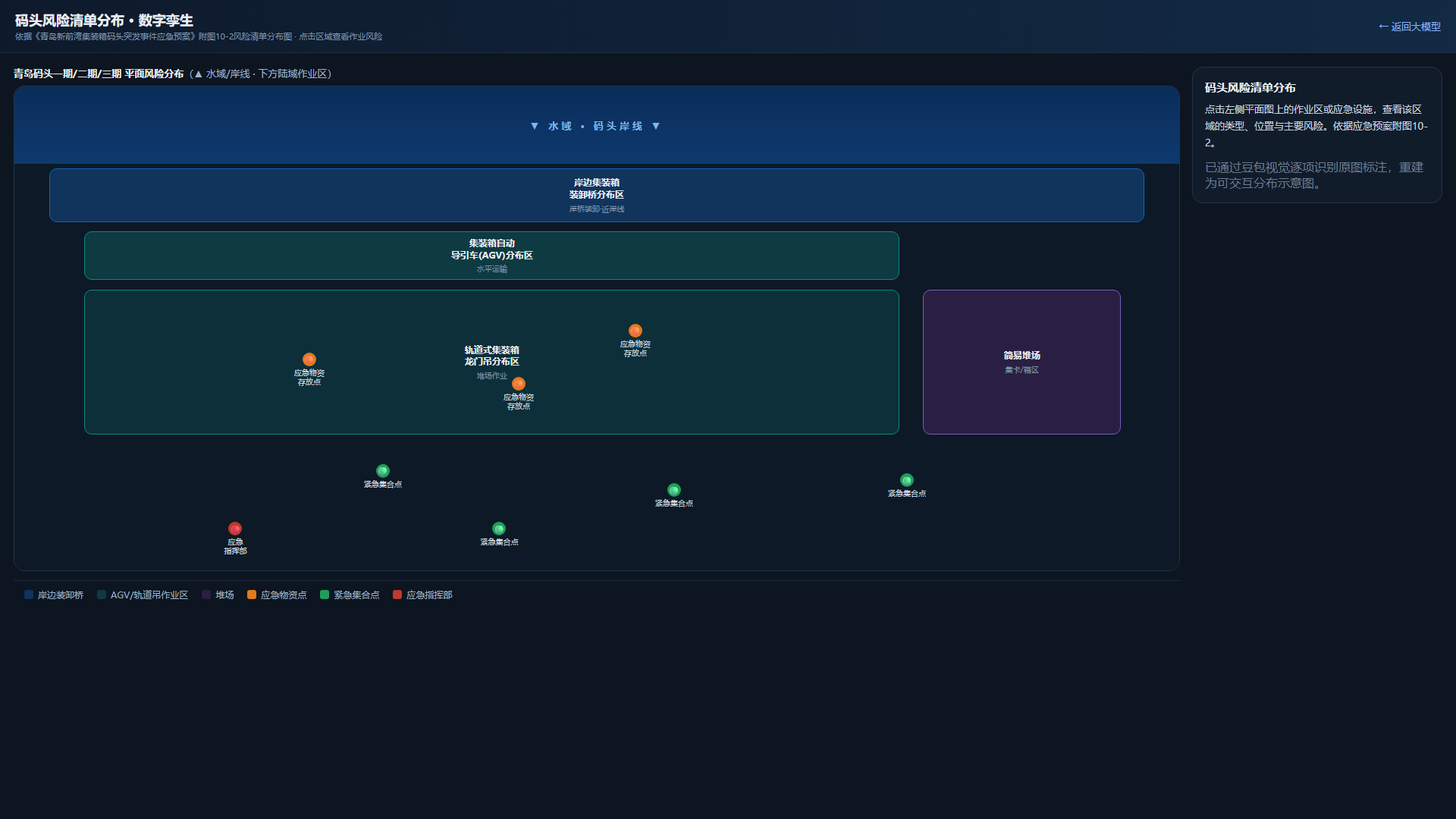Click the bottom-most green 紧急集合点 marker
This screenshot has width=1456, height=819.
pos(499,529)
